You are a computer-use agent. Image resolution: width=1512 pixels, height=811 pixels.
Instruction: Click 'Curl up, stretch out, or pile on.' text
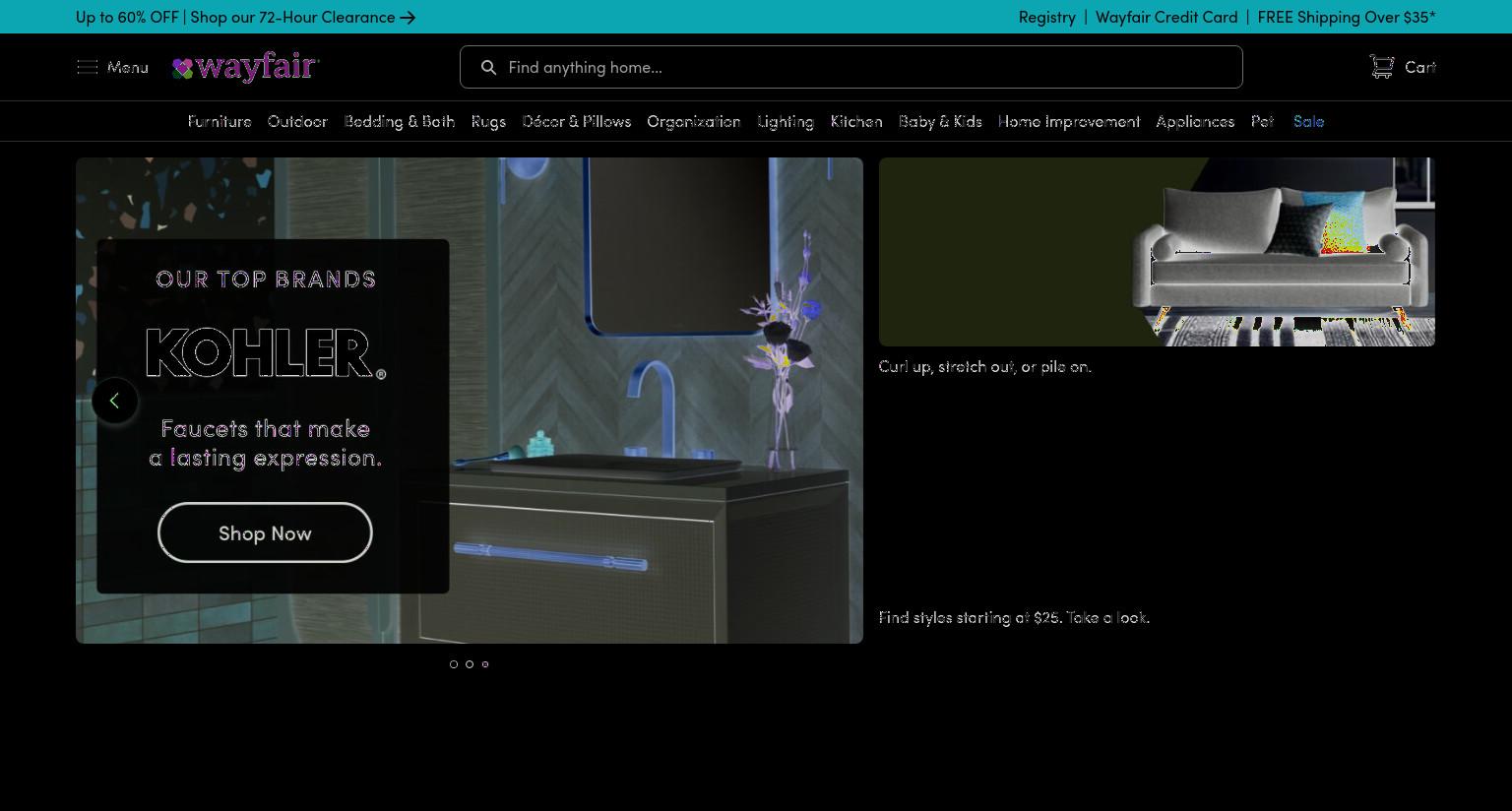point(985,366)
